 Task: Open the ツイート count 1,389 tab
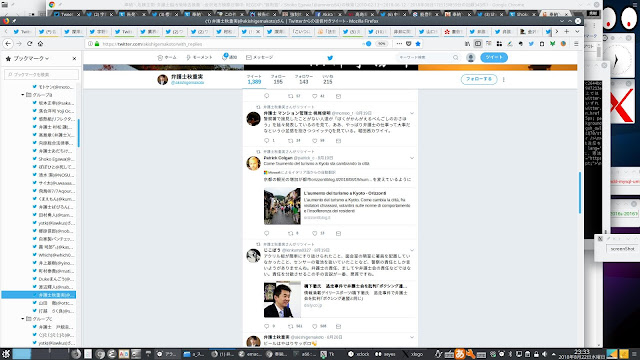(254, 80)
